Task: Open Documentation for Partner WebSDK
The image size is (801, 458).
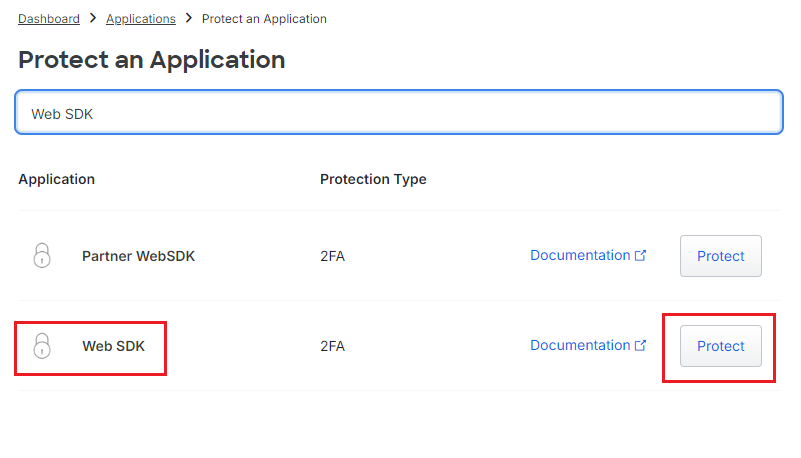Action: 580,255
